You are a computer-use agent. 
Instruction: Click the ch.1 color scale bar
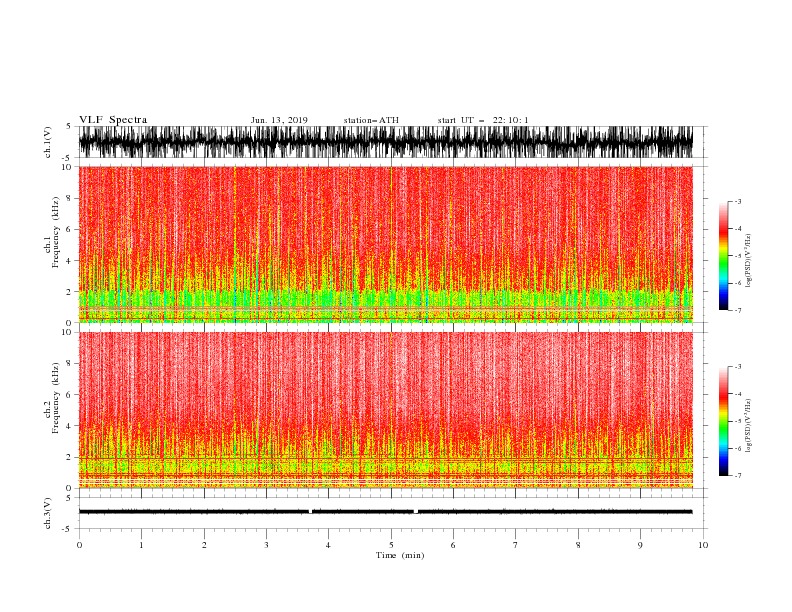point(723,256)
